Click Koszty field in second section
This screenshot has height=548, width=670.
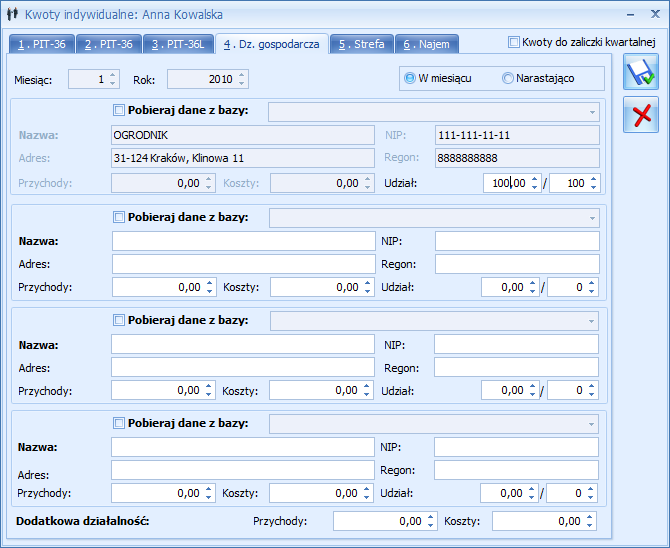click(x=322, y=287)
